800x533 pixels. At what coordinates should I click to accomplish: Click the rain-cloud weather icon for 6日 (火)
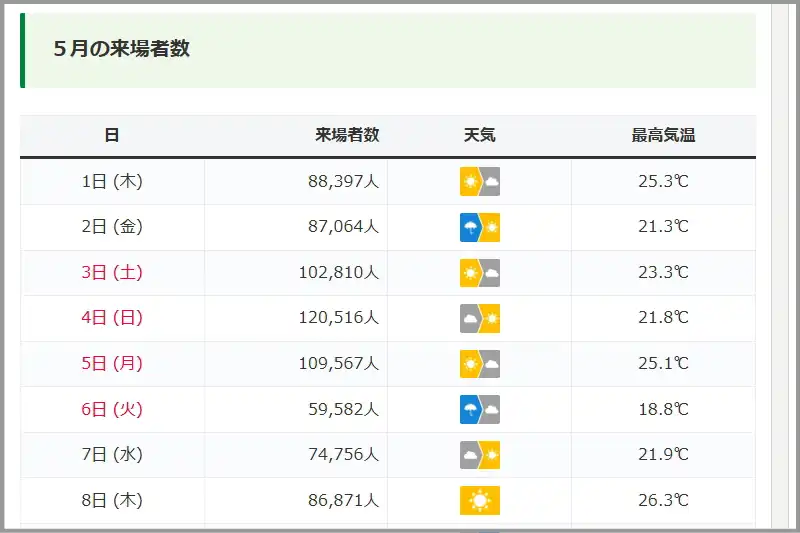480,409
